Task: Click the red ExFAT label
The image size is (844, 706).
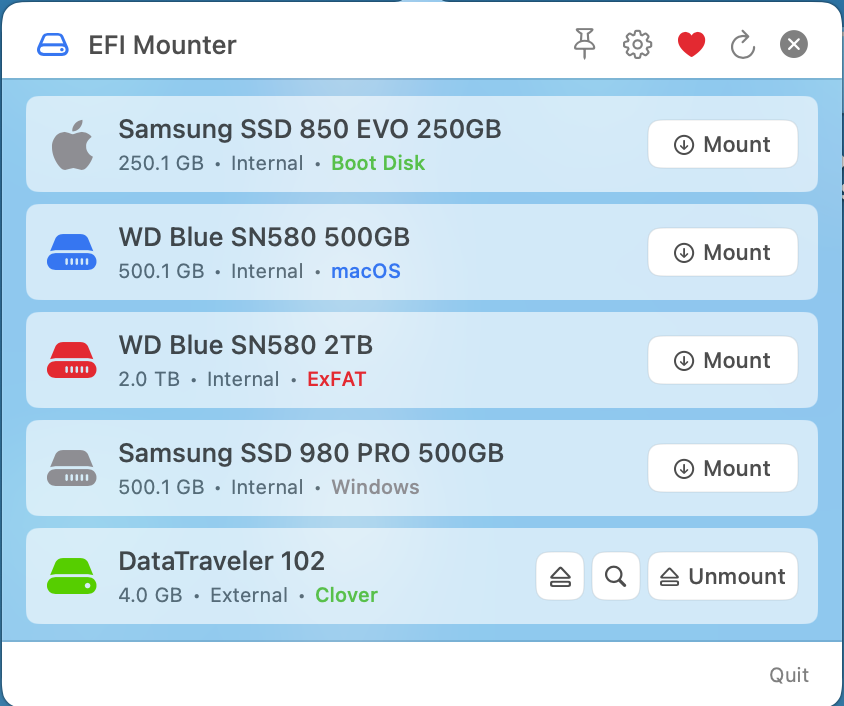Action: tap(337, 379)
